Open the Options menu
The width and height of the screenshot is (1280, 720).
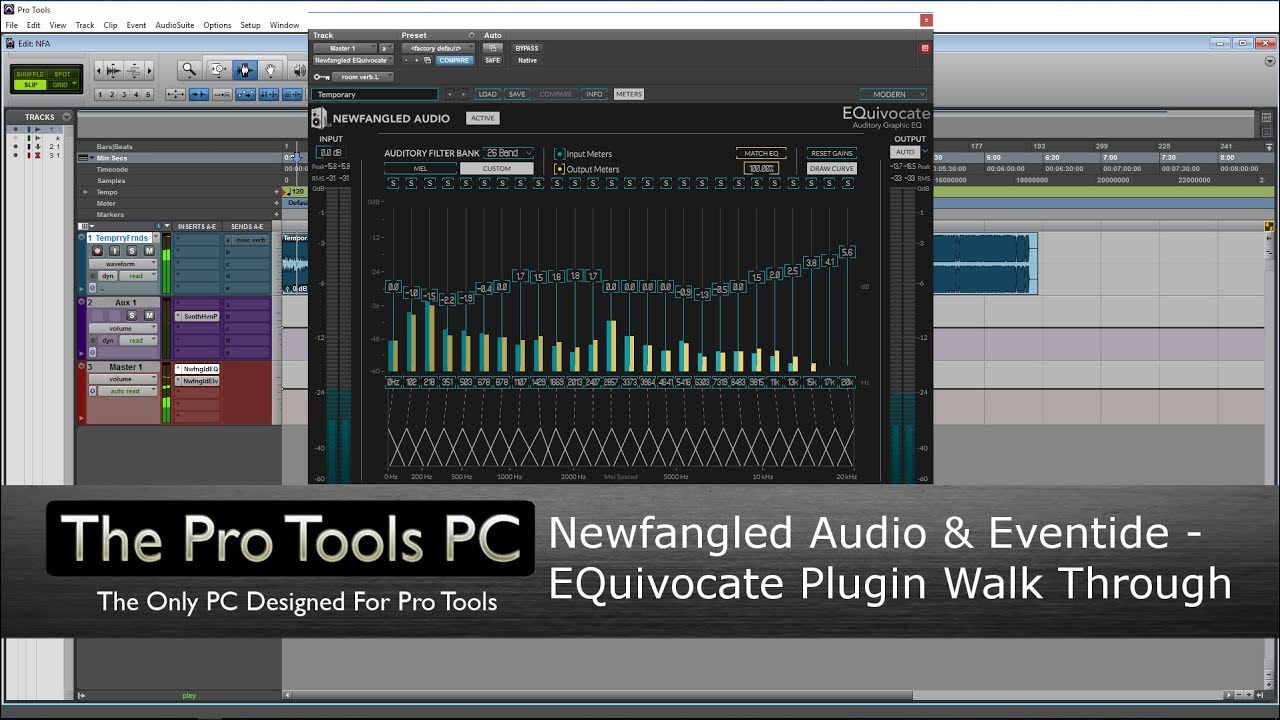(x=217, y=25)
